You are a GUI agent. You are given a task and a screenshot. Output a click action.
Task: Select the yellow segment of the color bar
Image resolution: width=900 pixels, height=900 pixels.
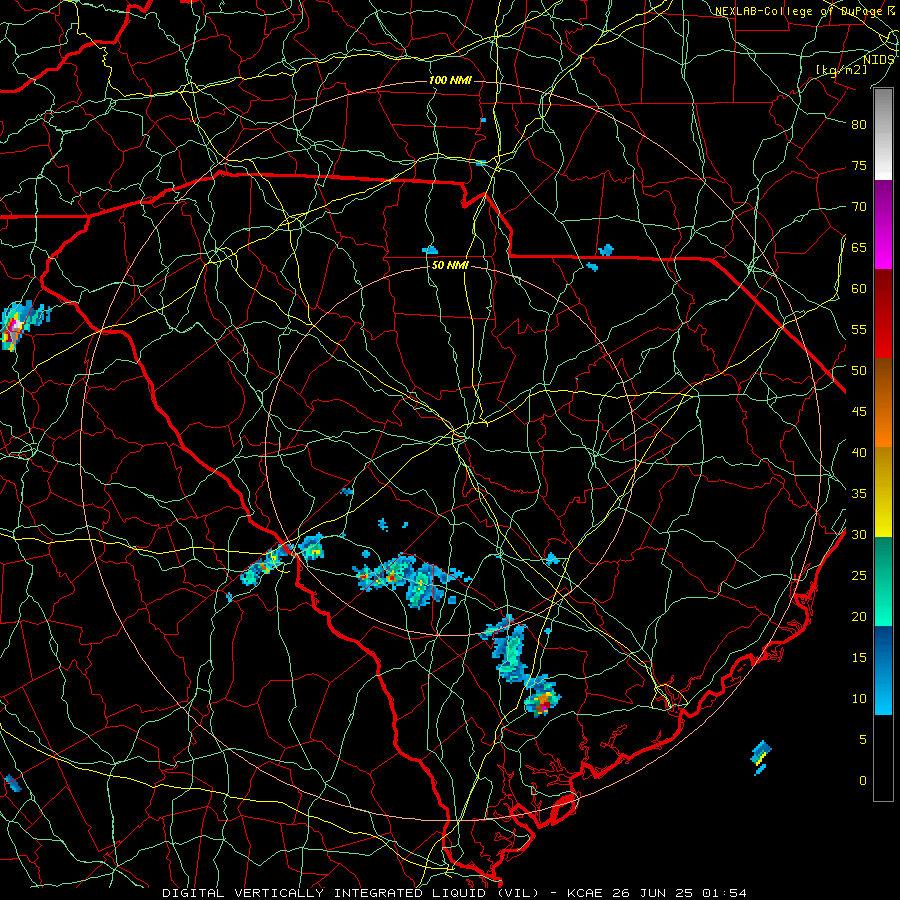pyautogui.click(x=883, y=492)
